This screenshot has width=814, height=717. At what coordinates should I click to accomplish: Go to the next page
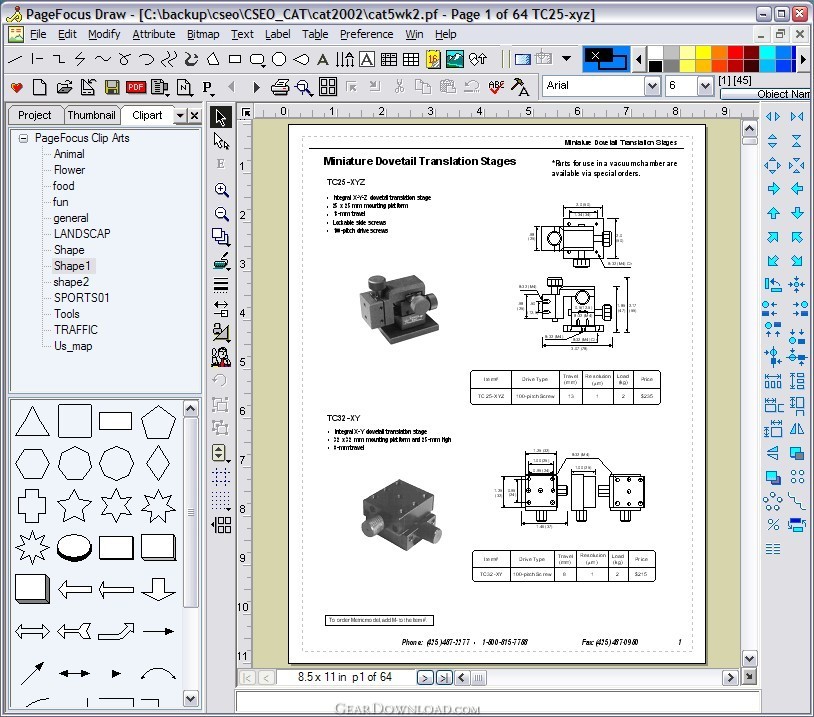point(425,678)
